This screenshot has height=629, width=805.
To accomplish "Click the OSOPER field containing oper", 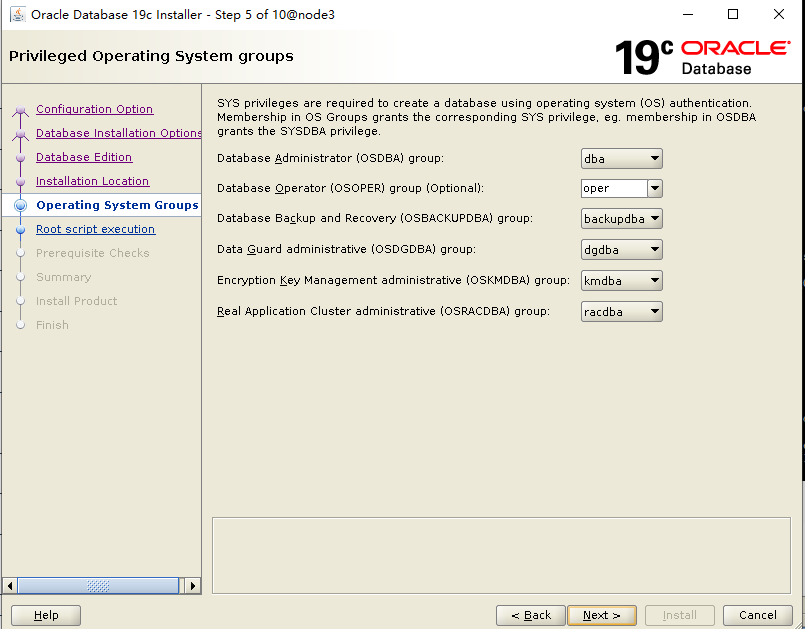I will click(614, 188).
